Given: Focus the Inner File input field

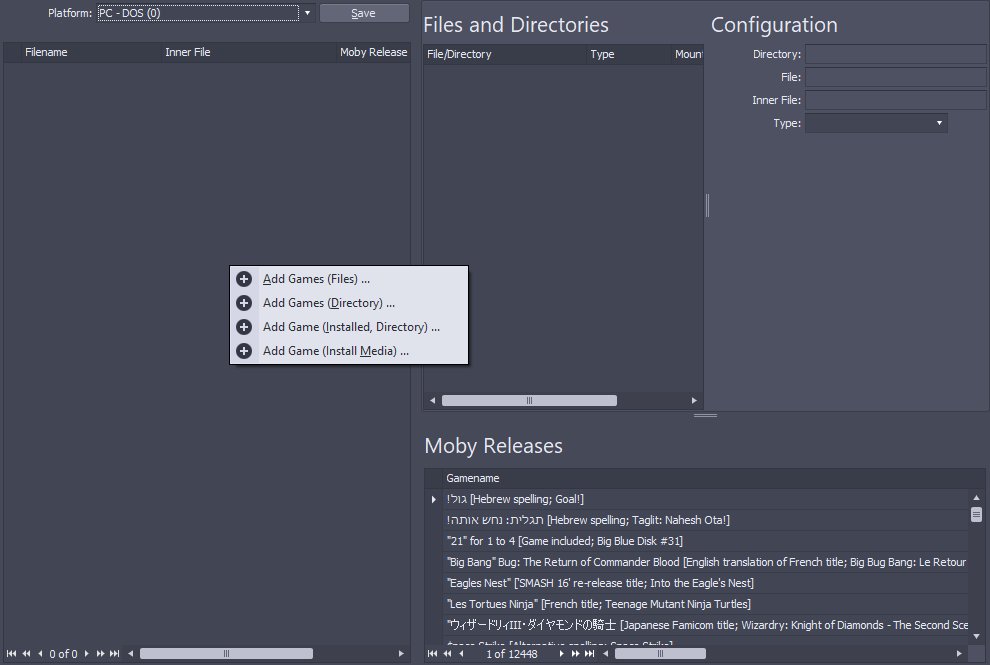Looking at the screenshot, I should [895, 100].
